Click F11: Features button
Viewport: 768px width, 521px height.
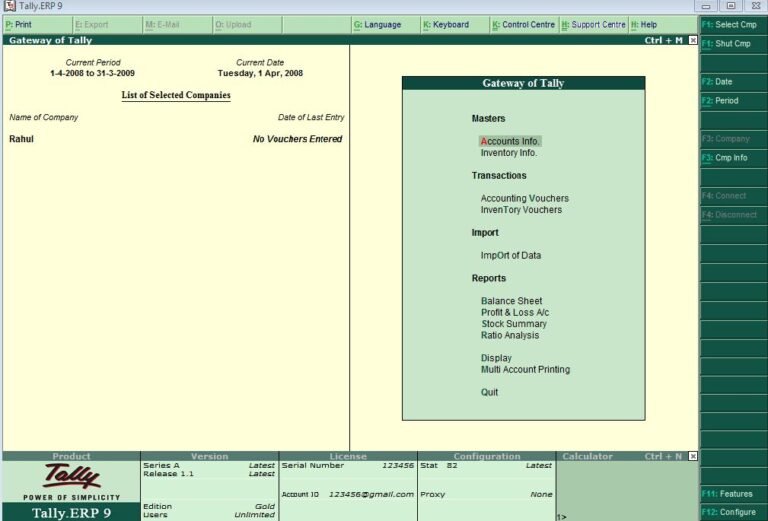pyautogui.click(x=733, y=494)
